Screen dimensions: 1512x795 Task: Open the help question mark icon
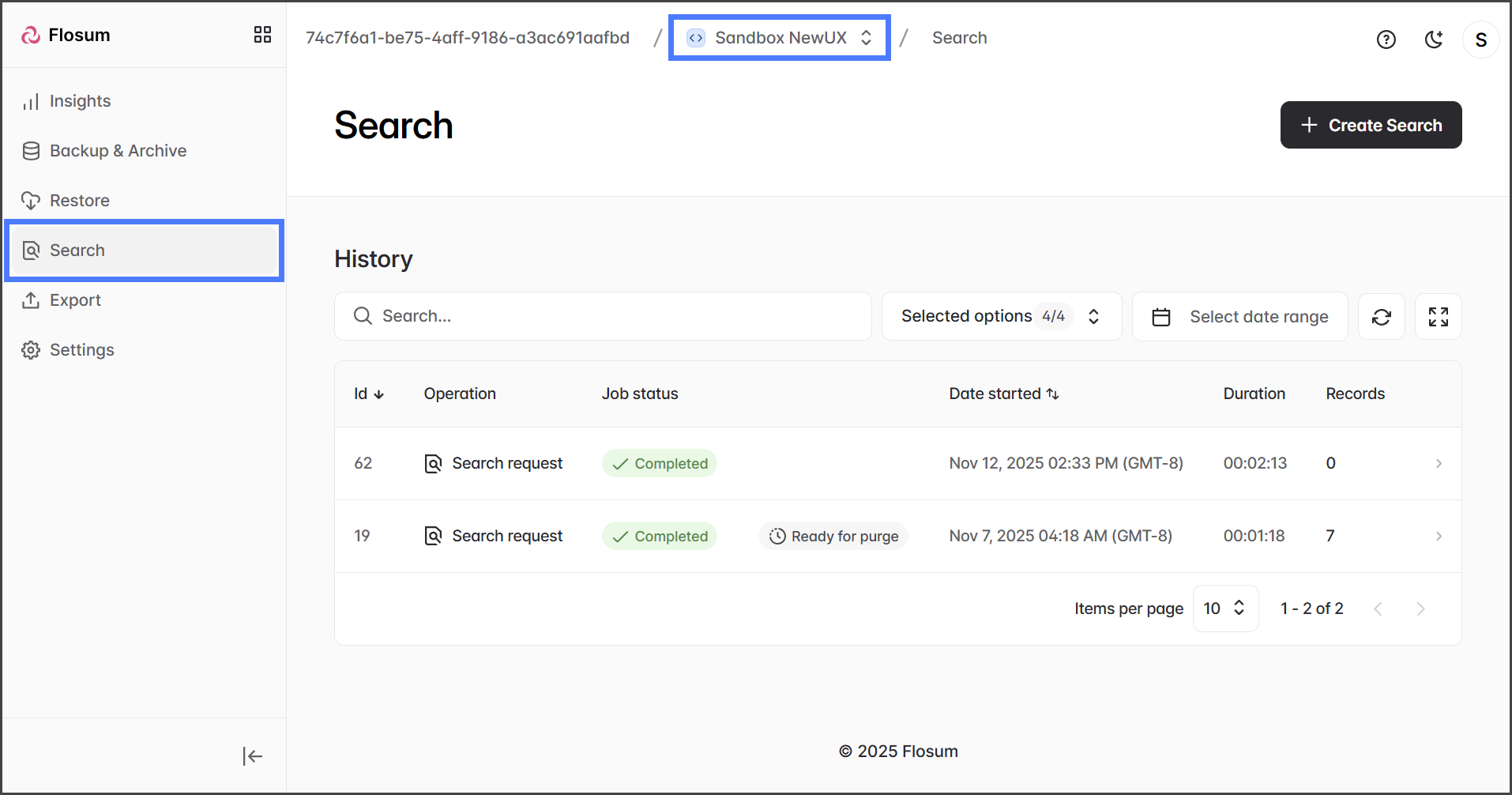[x=1386, y=40]
